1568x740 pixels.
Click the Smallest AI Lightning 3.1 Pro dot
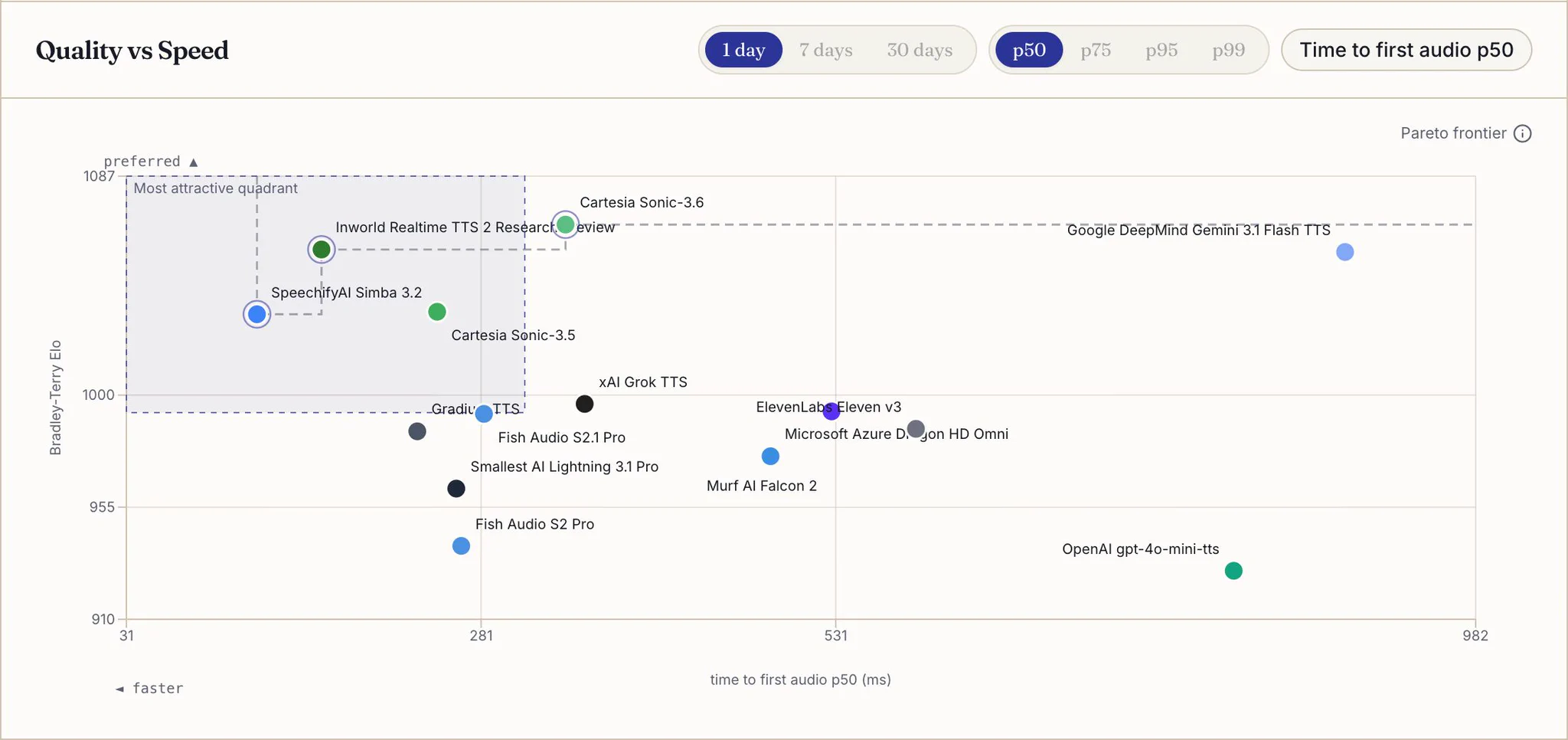(x=456, y=489)
